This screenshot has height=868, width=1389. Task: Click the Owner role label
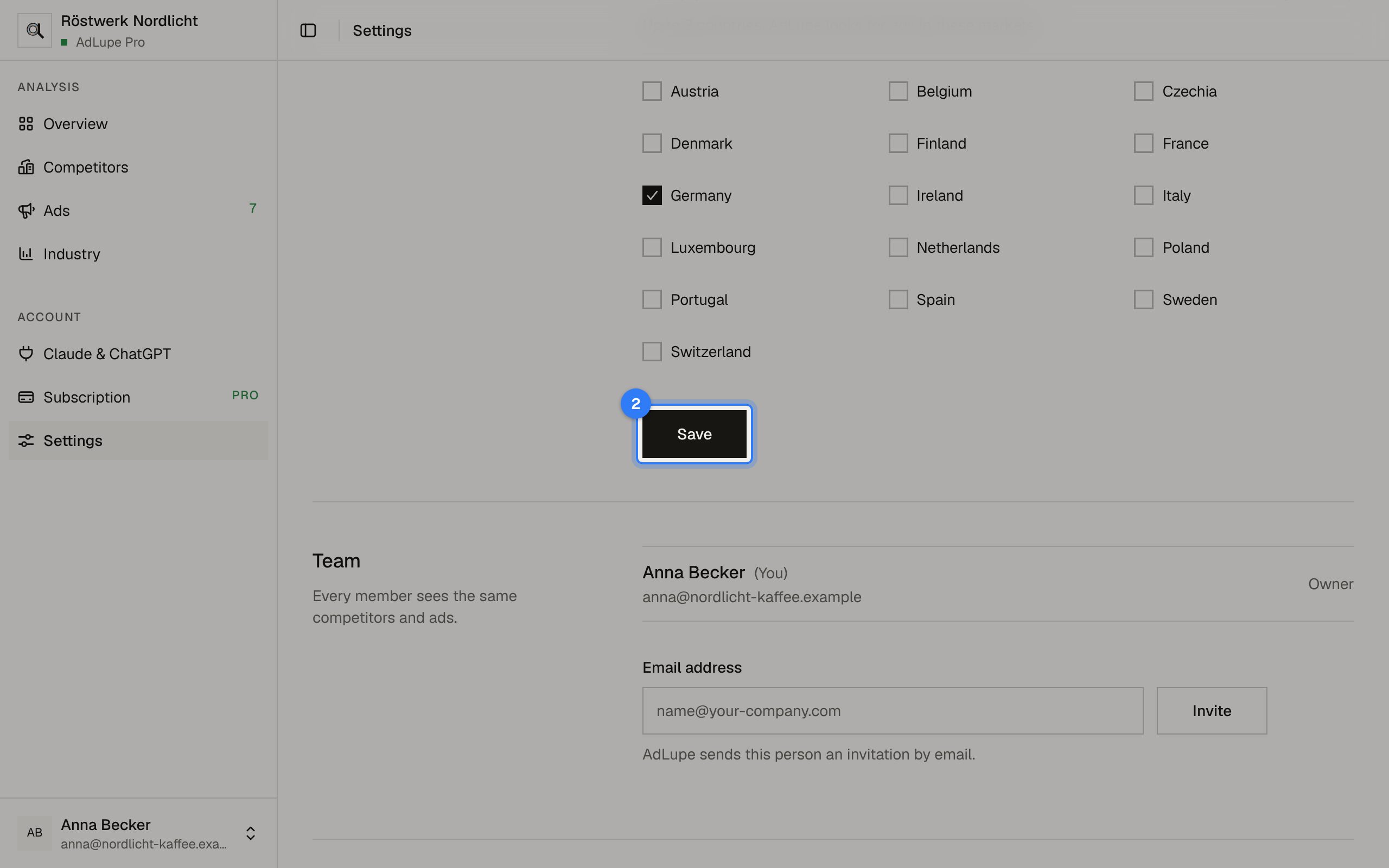pos(1330,584)
